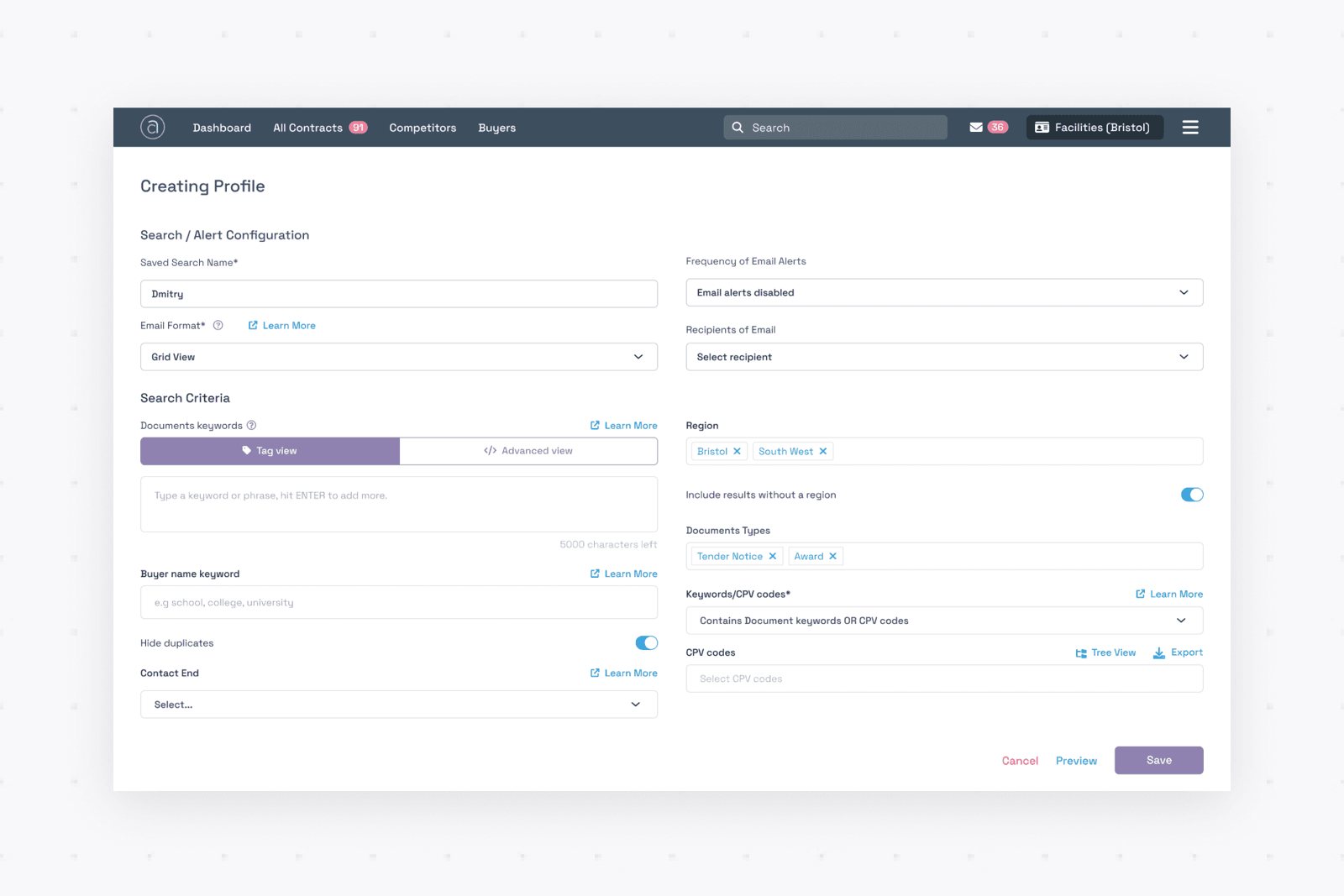Open the Keywords/CPV codes condition dropdown
This screenshot has height=896, width=1344.
tap(944, 621)
